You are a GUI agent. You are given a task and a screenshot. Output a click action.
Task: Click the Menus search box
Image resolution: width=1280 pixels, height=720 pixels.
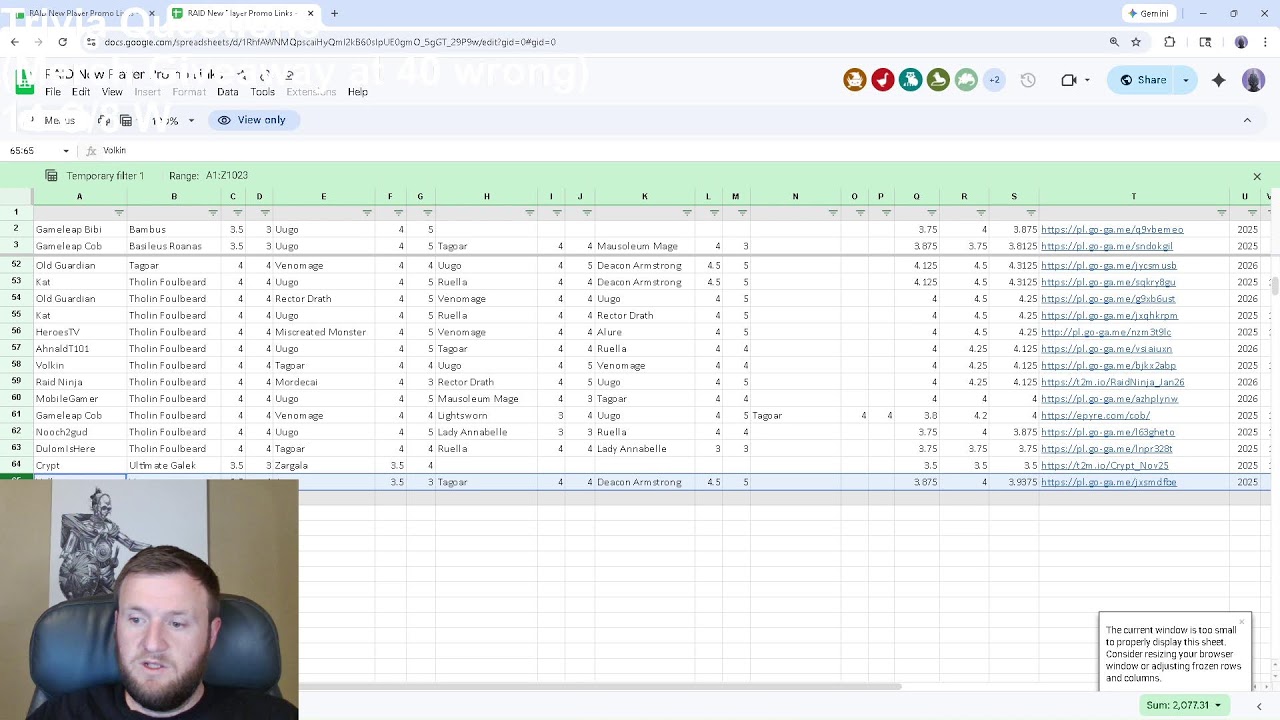coord(55,120)
